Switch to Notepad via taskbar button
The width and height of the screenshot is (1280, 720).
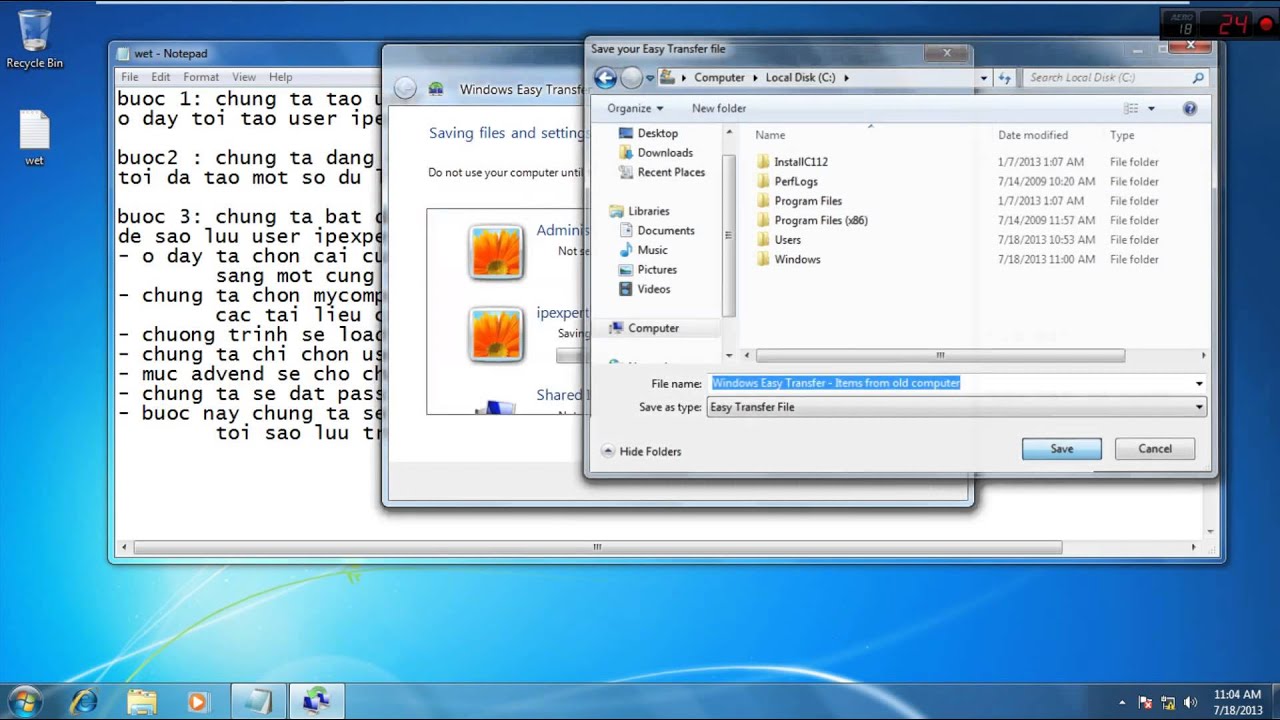[259, 701]
